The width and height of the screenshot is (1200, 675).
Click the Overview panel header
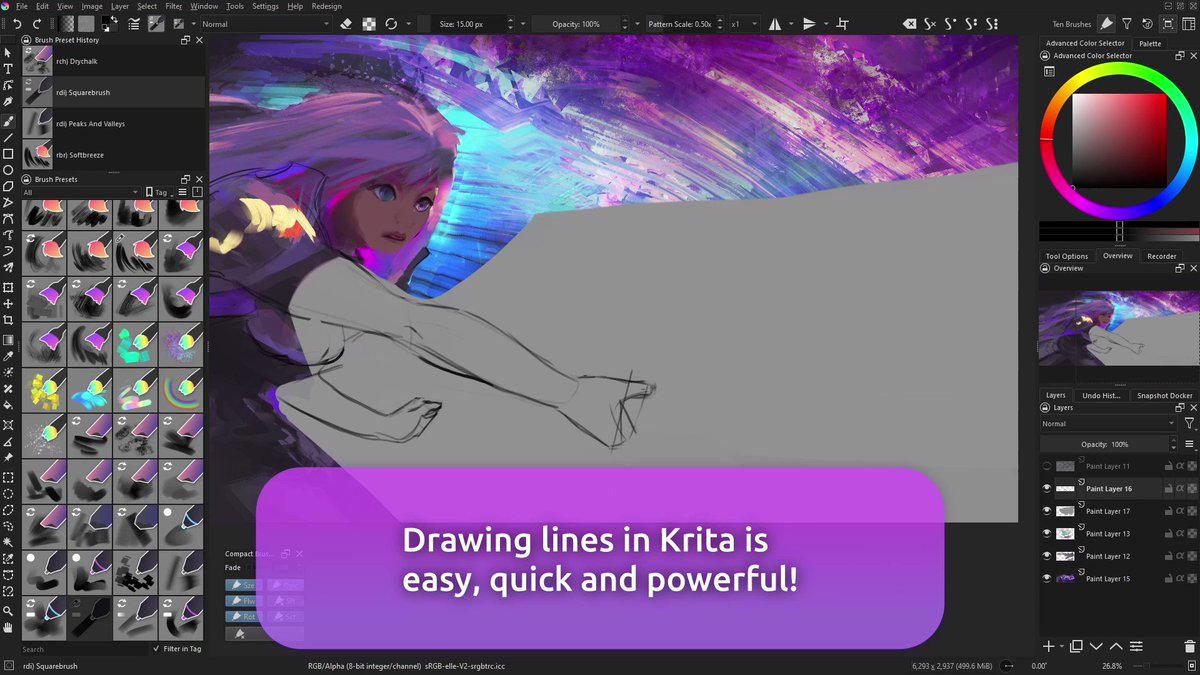1067,268
